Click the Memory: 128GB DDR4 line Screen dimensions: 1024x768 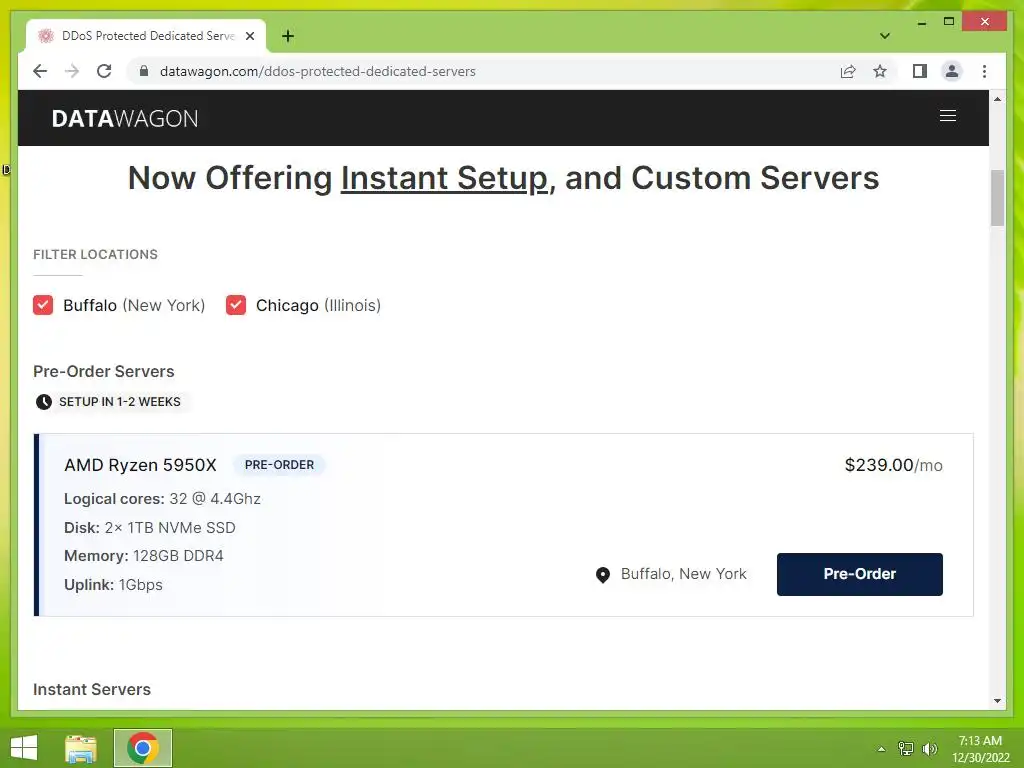[x=144, y=556]
